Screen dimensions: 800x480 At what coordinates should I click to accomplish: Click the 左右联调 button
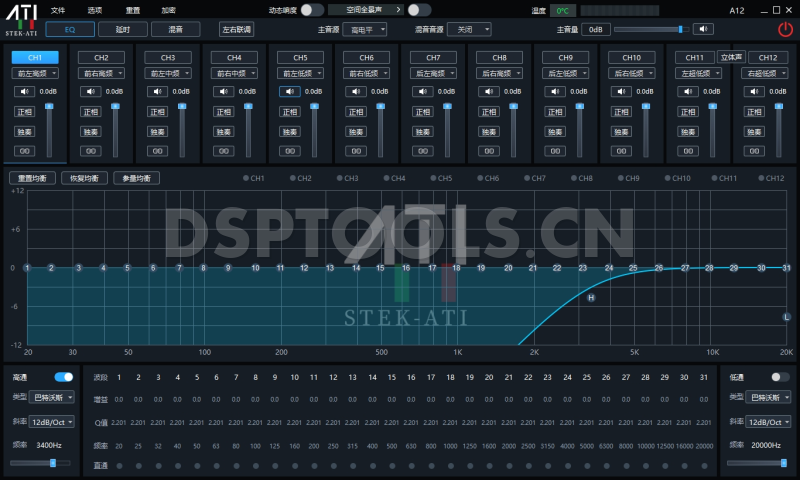tap(237, 30)
